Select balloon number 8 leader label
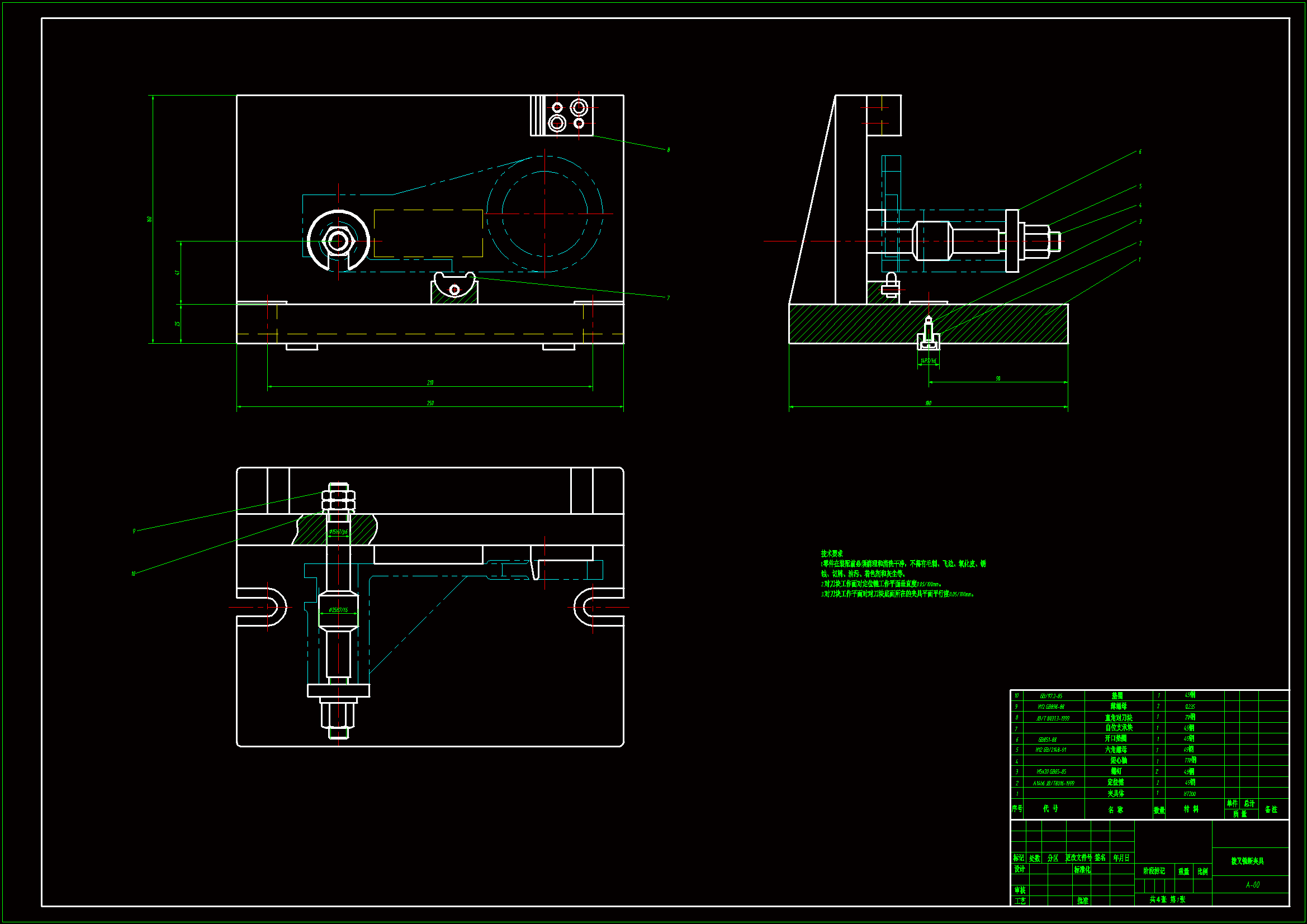The image size is (1307, 924). click(668, 150)
